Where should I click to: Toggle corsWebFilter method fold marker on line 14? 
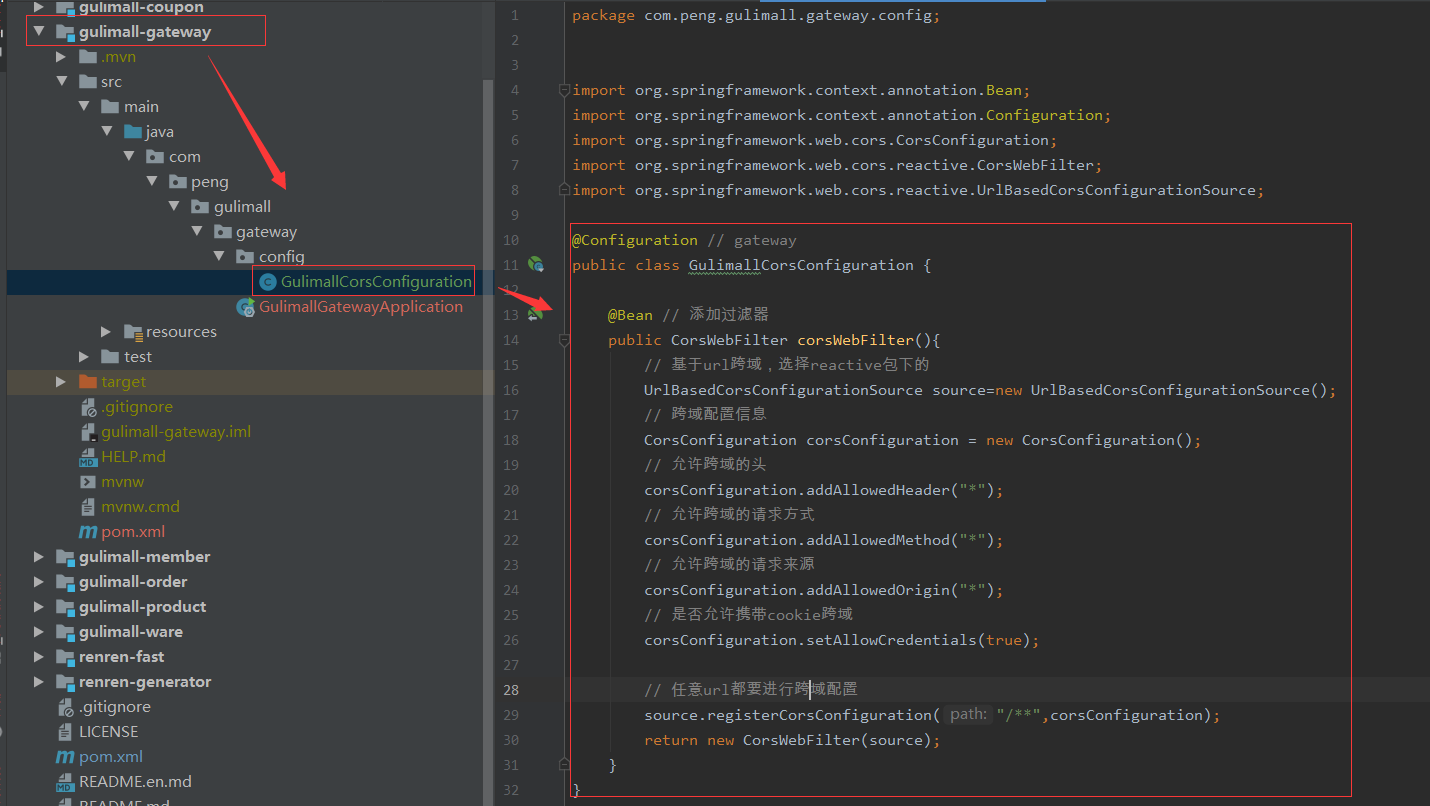point(564,340)
